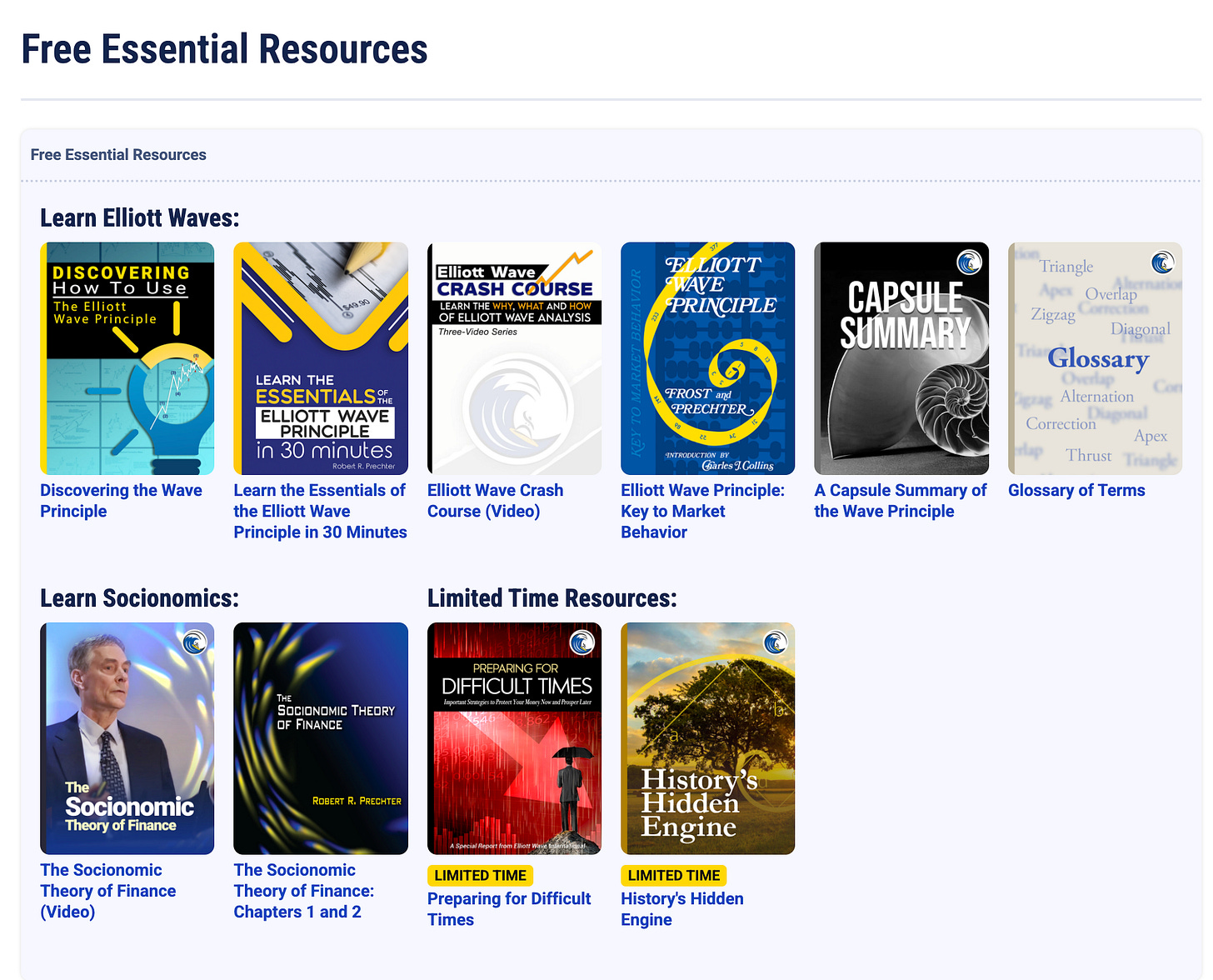1213x980 pixels.
Task: Open the History's Hidden Engine tree cover
Action: point(708,738)
